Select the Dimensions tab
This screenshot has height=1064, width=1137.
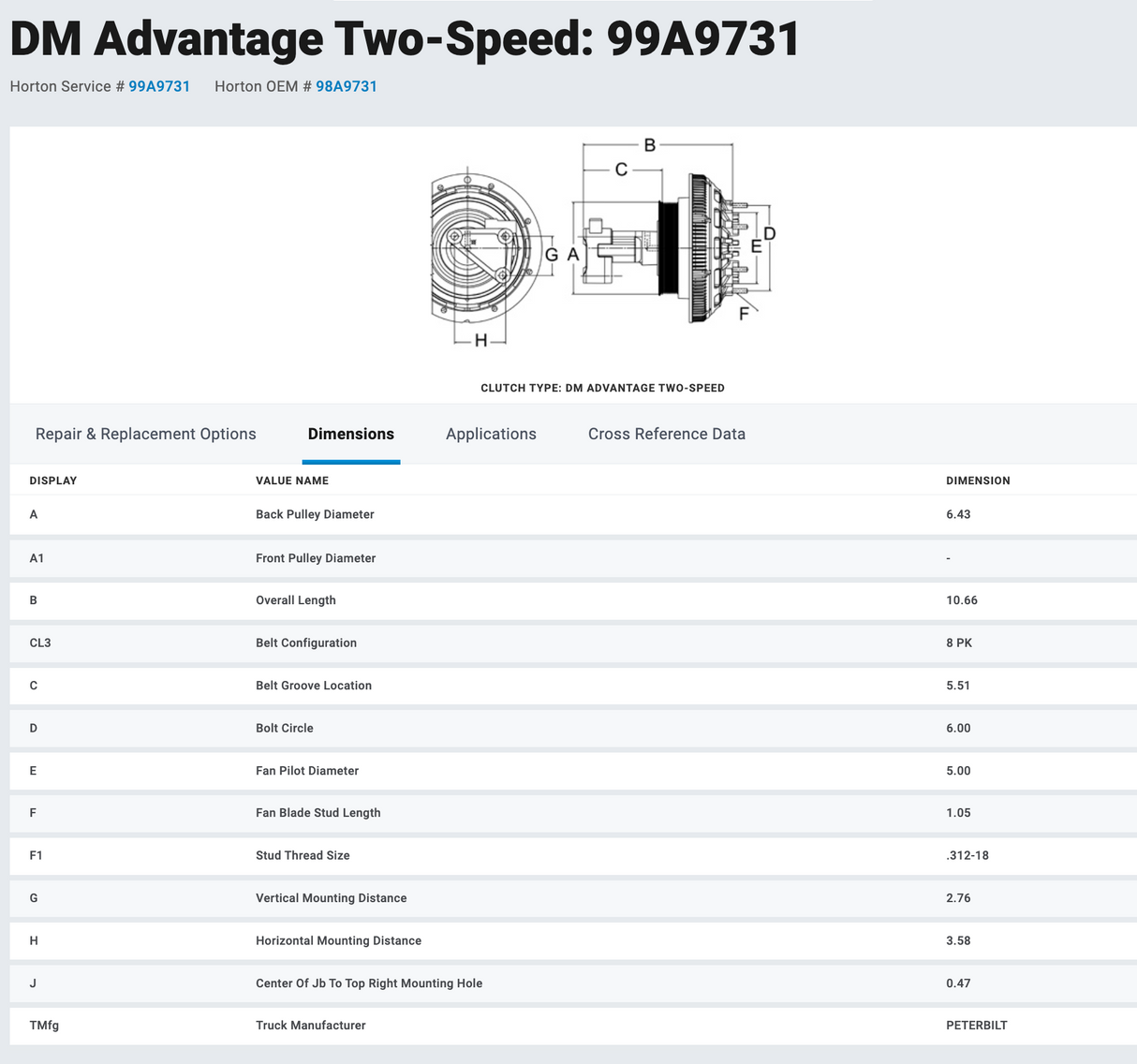[350, 434]
